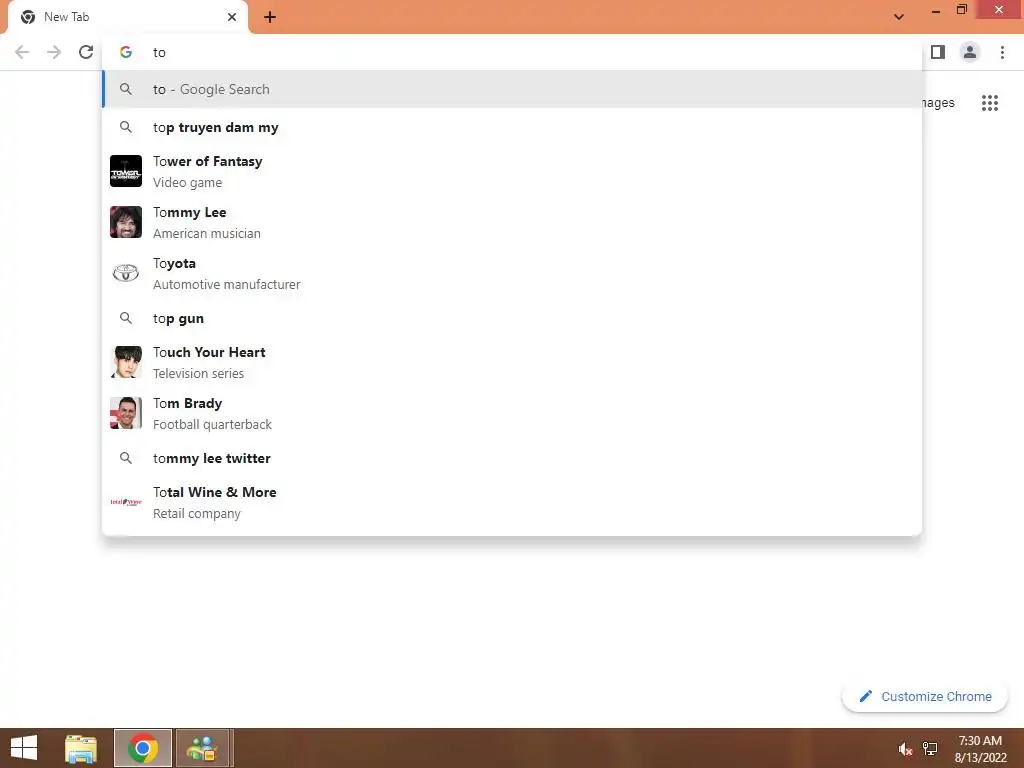This screenshot has width=1024, height=768.
Task: Click the Touch Your Heart thumbnail
Action: [x=126, y=362]
